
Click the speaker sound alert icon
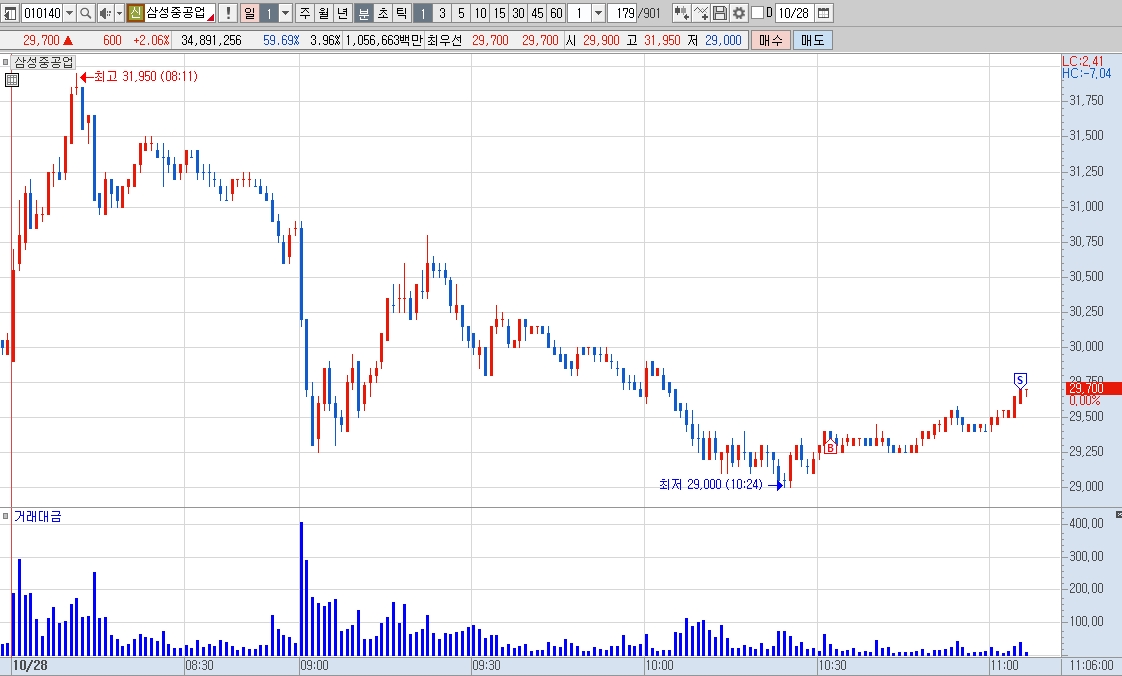pos(104,13)
